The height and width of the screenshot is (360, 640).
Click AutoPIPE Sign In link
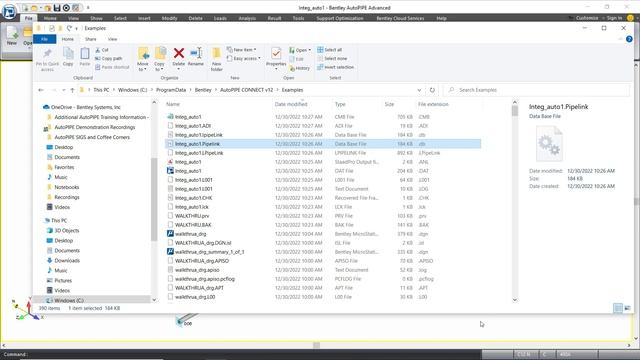click(x=614, y=18)
